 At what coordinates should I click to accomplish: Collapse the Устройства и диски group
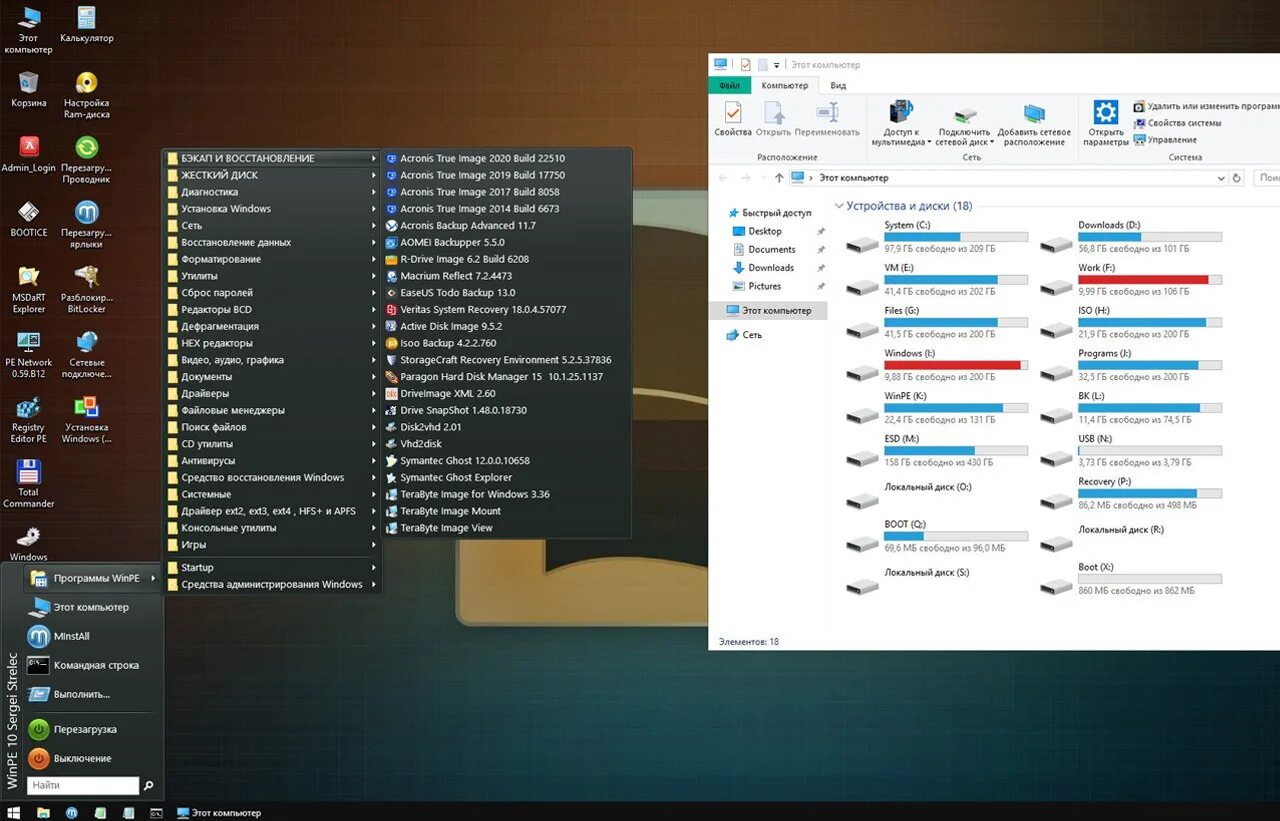838,206
